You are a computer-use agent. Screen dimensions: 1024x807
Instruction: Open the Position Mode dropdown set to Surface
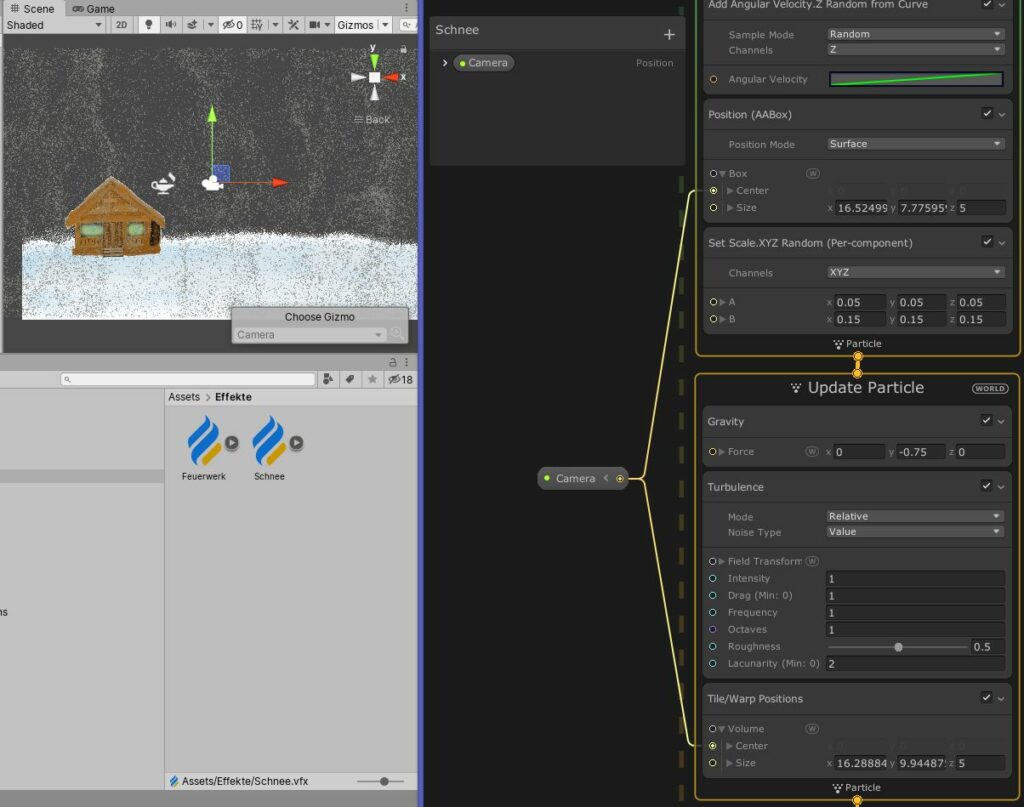[915, 144]
